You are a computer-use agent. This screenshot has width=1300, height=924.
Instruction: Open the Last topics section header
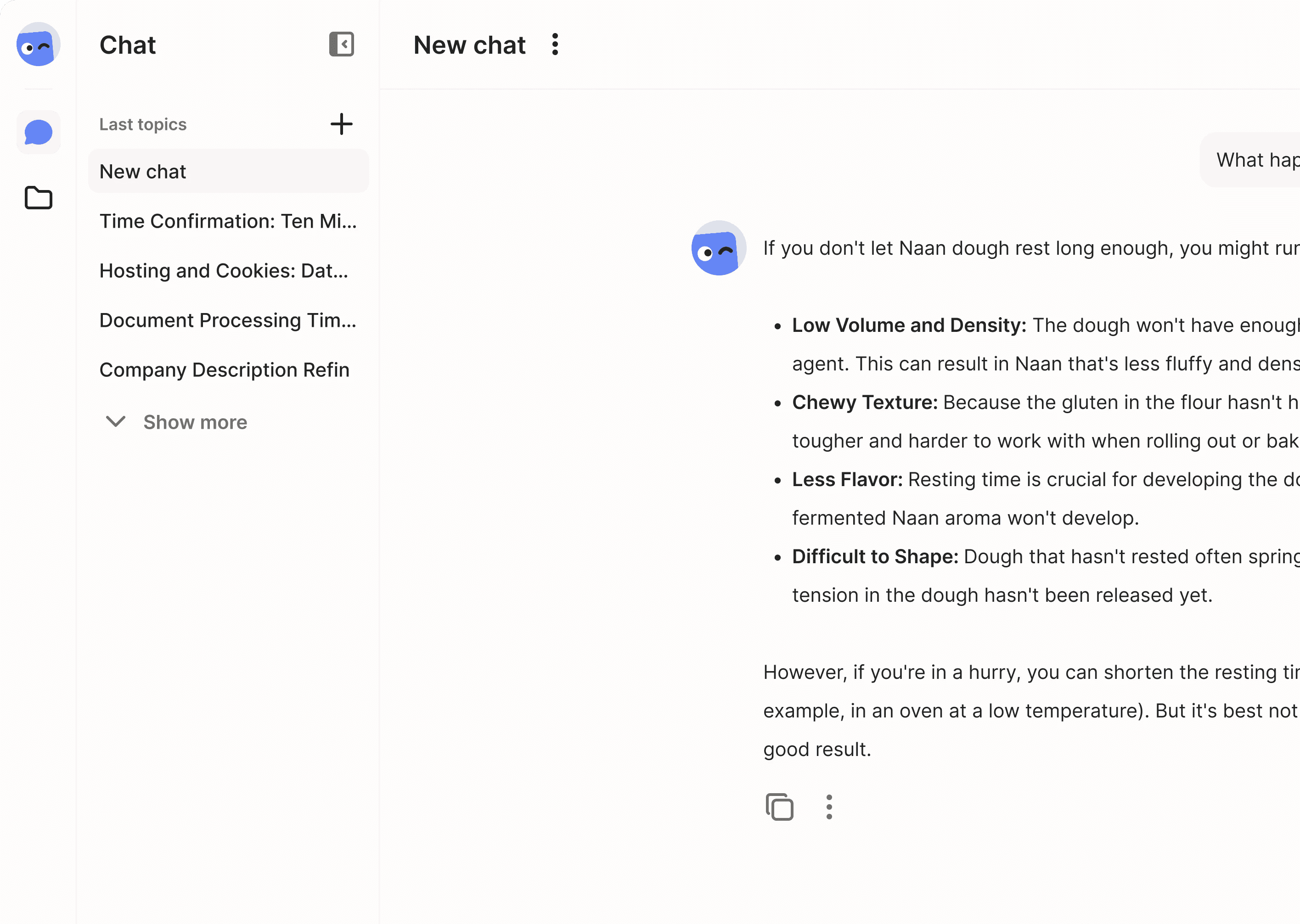coord(143,124)
